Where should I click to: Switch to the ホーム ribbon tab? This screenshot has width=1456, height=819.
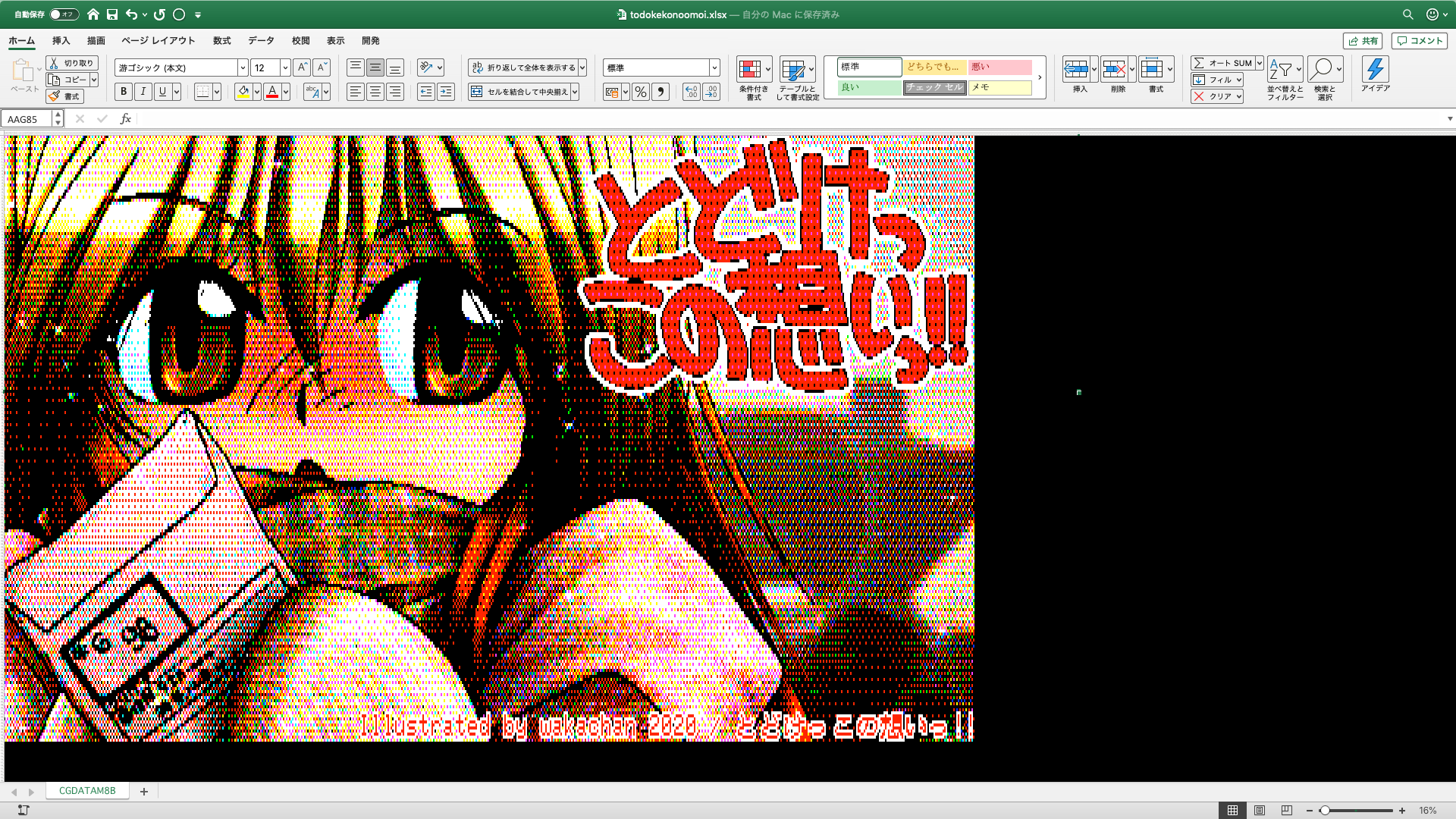click(x=21, y=41)
